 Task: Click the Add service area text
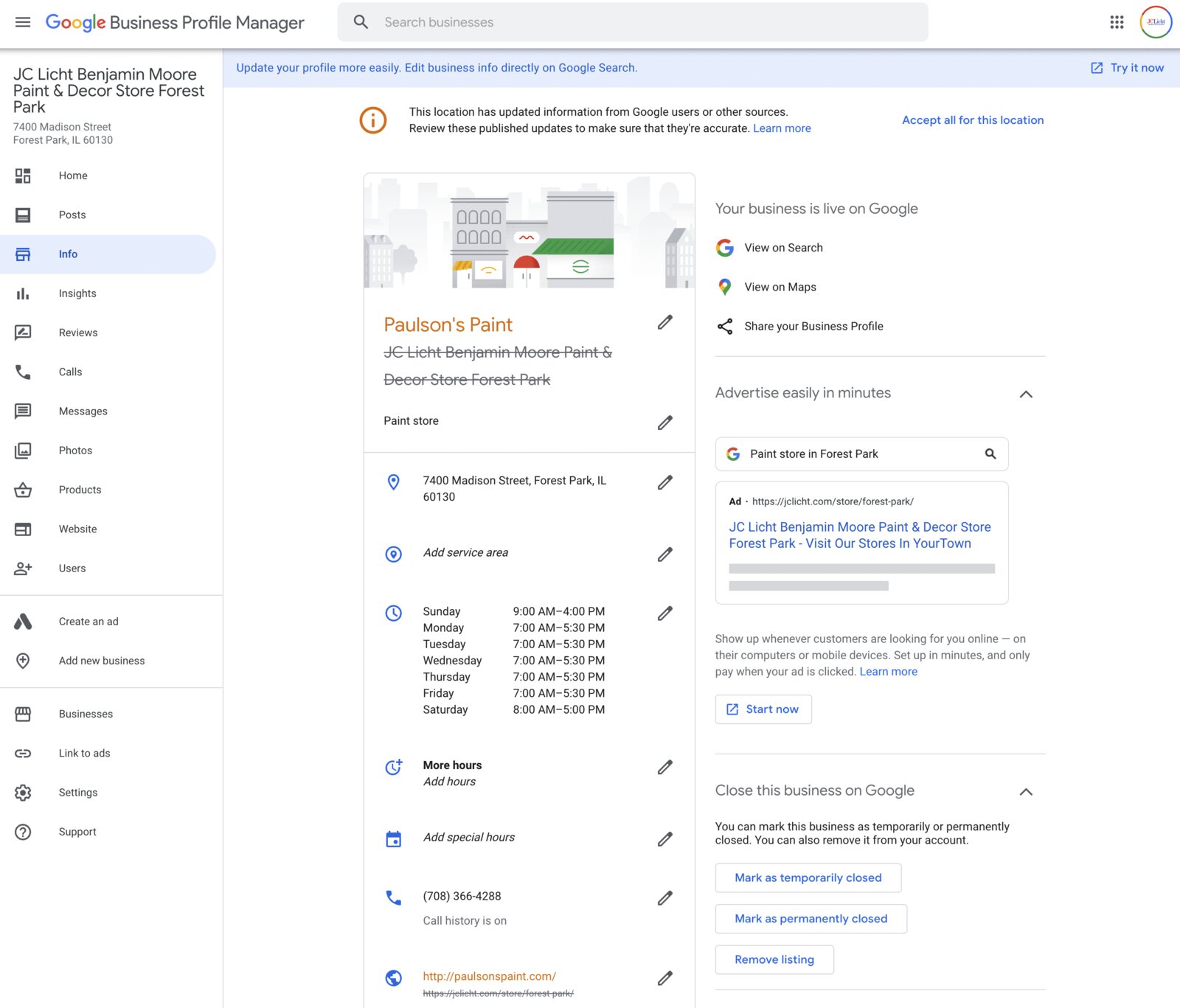coord(465,552)
